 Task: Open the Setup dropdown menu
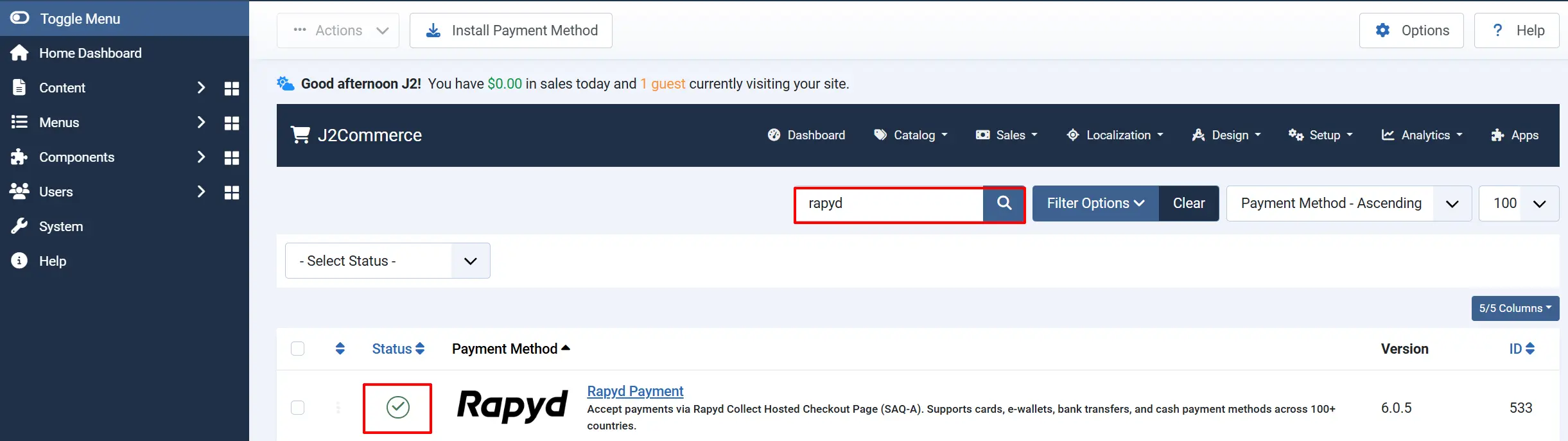(1321, 135)
